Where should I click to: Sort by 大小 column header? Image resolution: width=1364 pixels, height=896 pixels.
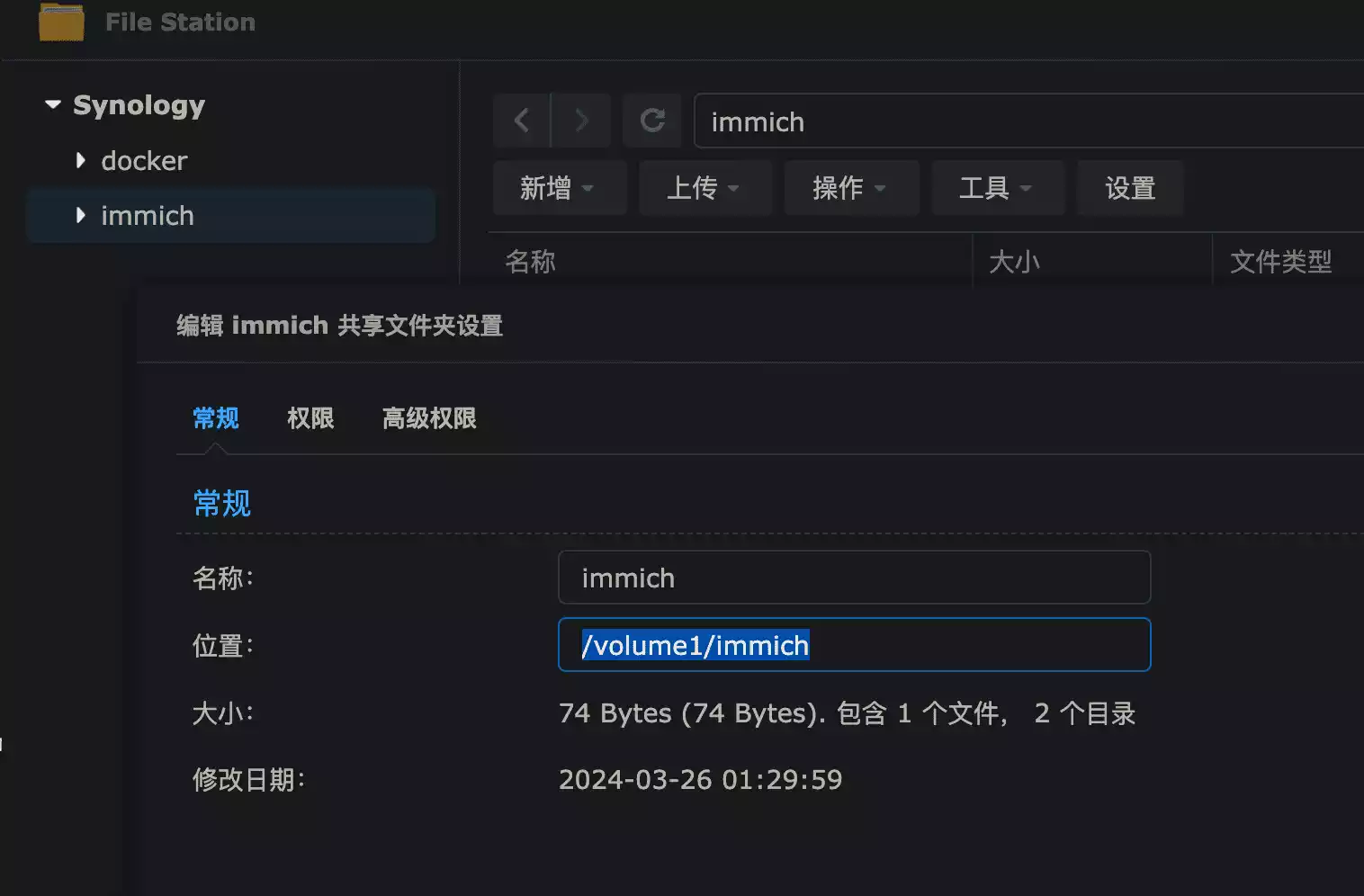tap(1014, 262)
